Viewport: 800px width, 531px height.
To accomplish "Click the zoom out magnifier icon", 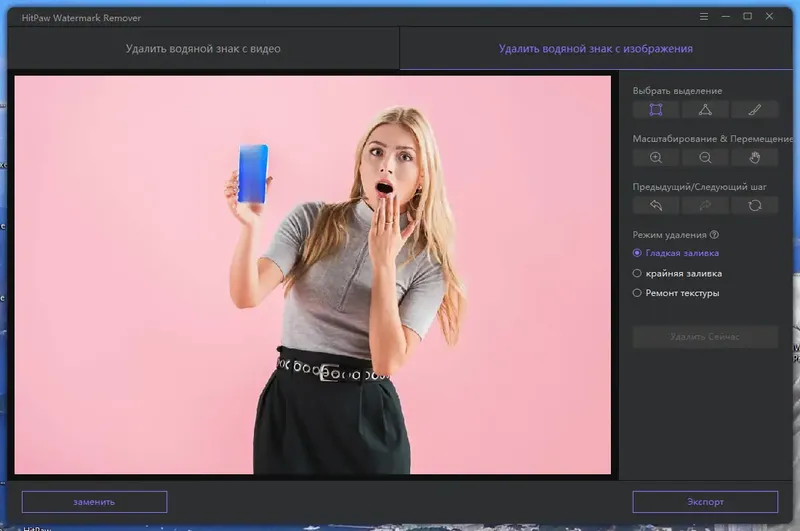I will point(705,158).
